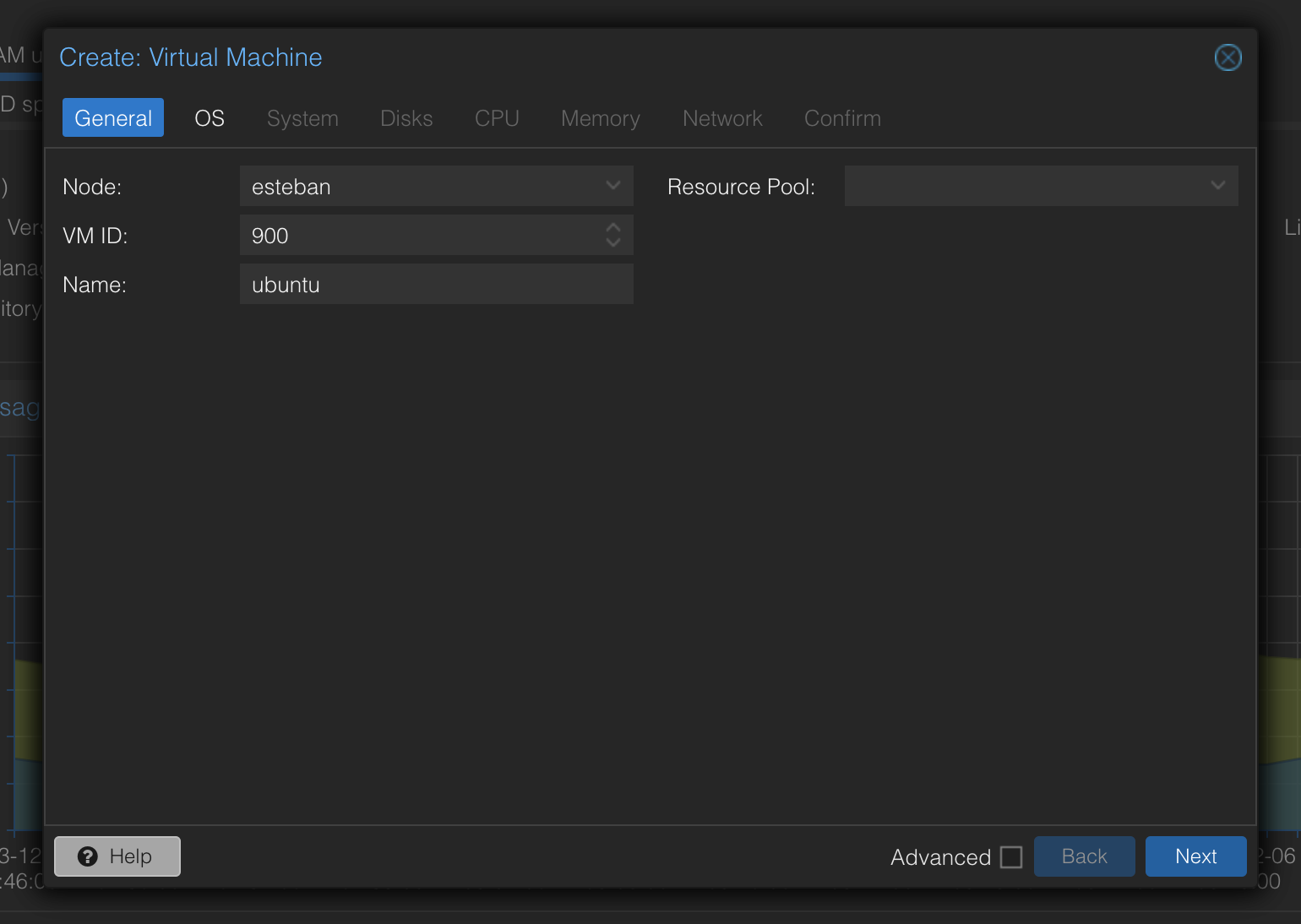This screenshot has height=924, width=1301.
Task: Increase VM ID with up arrow
Action: click(613, 227)
